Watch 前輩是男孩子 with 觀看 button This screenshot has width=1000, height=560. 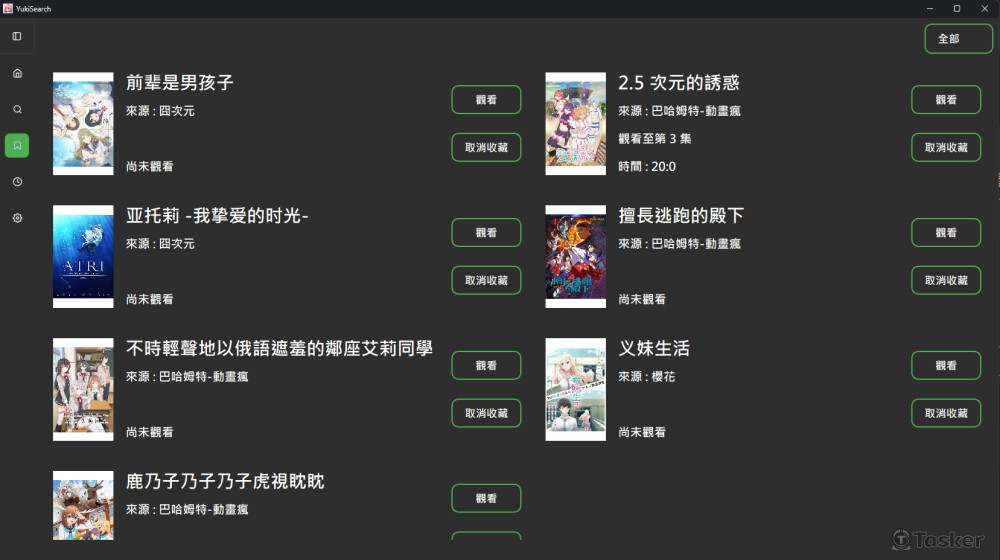pyautogui.click(x=486, y=99)
